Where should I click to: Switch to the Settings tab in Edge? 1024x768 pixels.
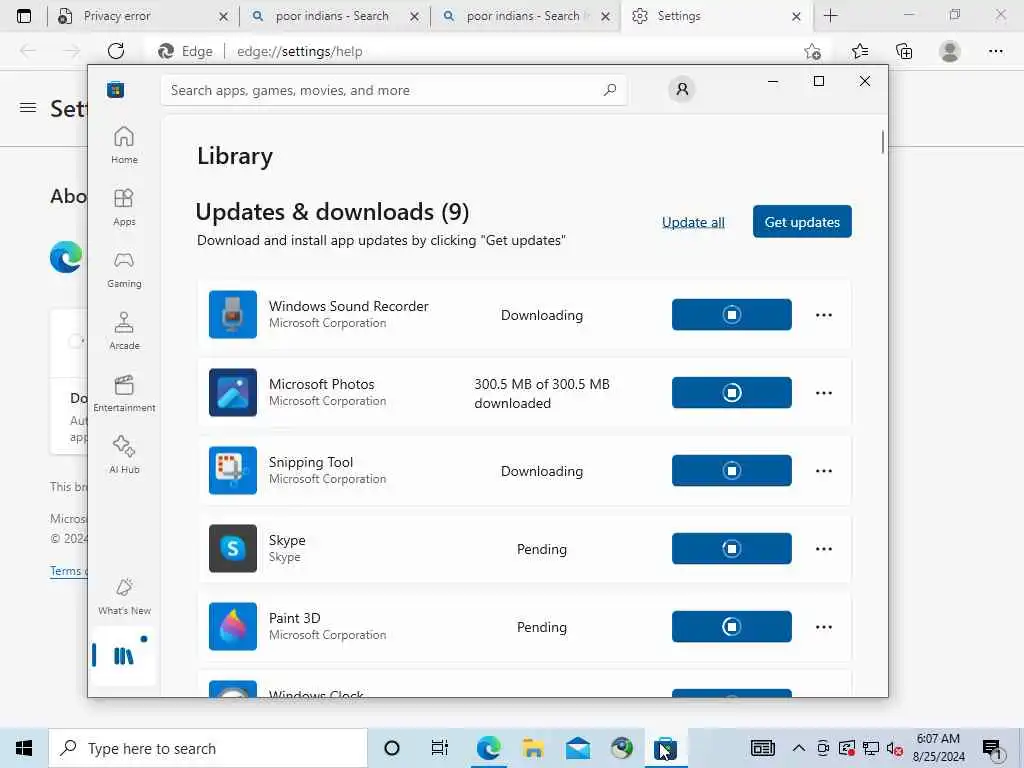click(717, 16)
